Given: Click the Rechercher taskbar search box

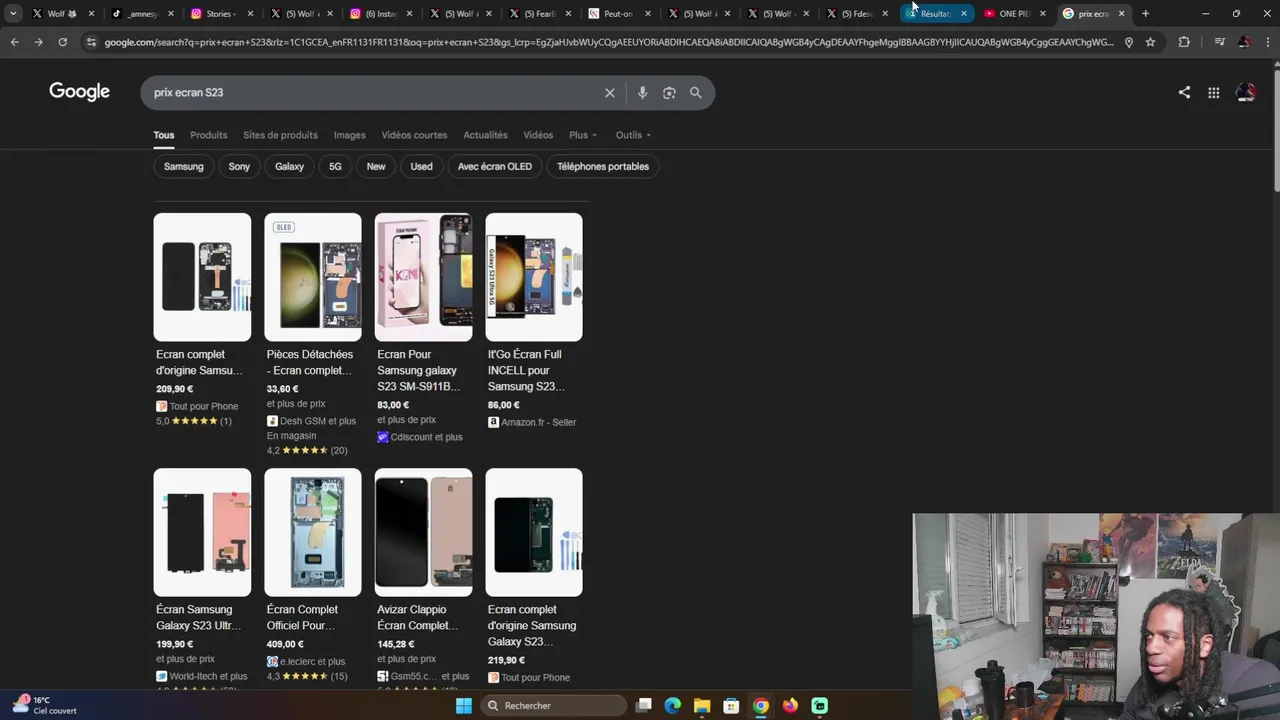Looking at the screenshot, I should click(x=553, y=705).
